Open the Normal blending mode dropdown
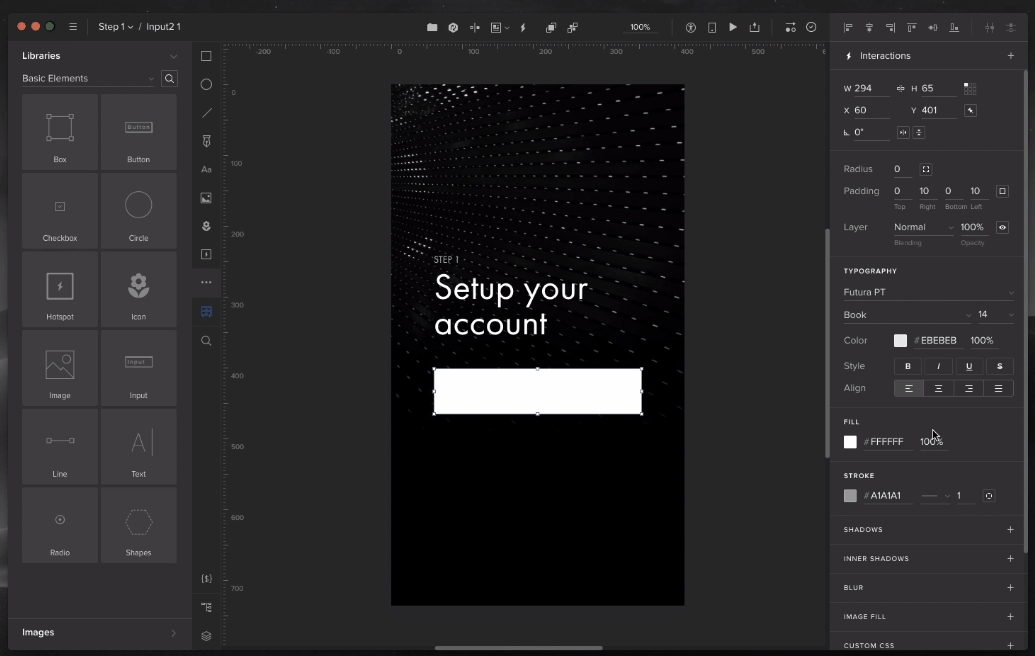This screenshot has width=1035, height=656. coord(921,226)
